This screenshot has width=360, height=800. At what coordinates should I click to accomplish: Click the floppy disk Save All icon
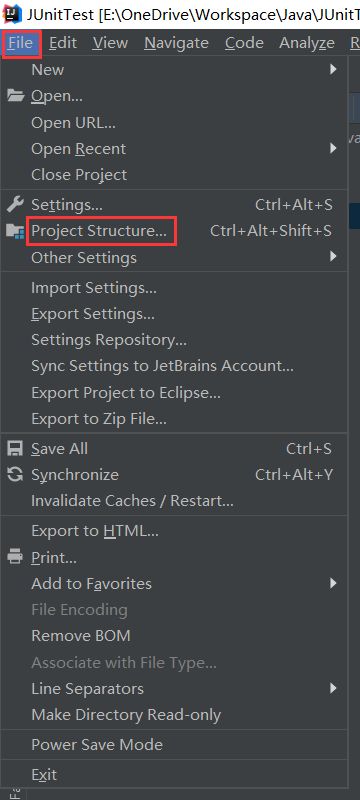[15, 449]
